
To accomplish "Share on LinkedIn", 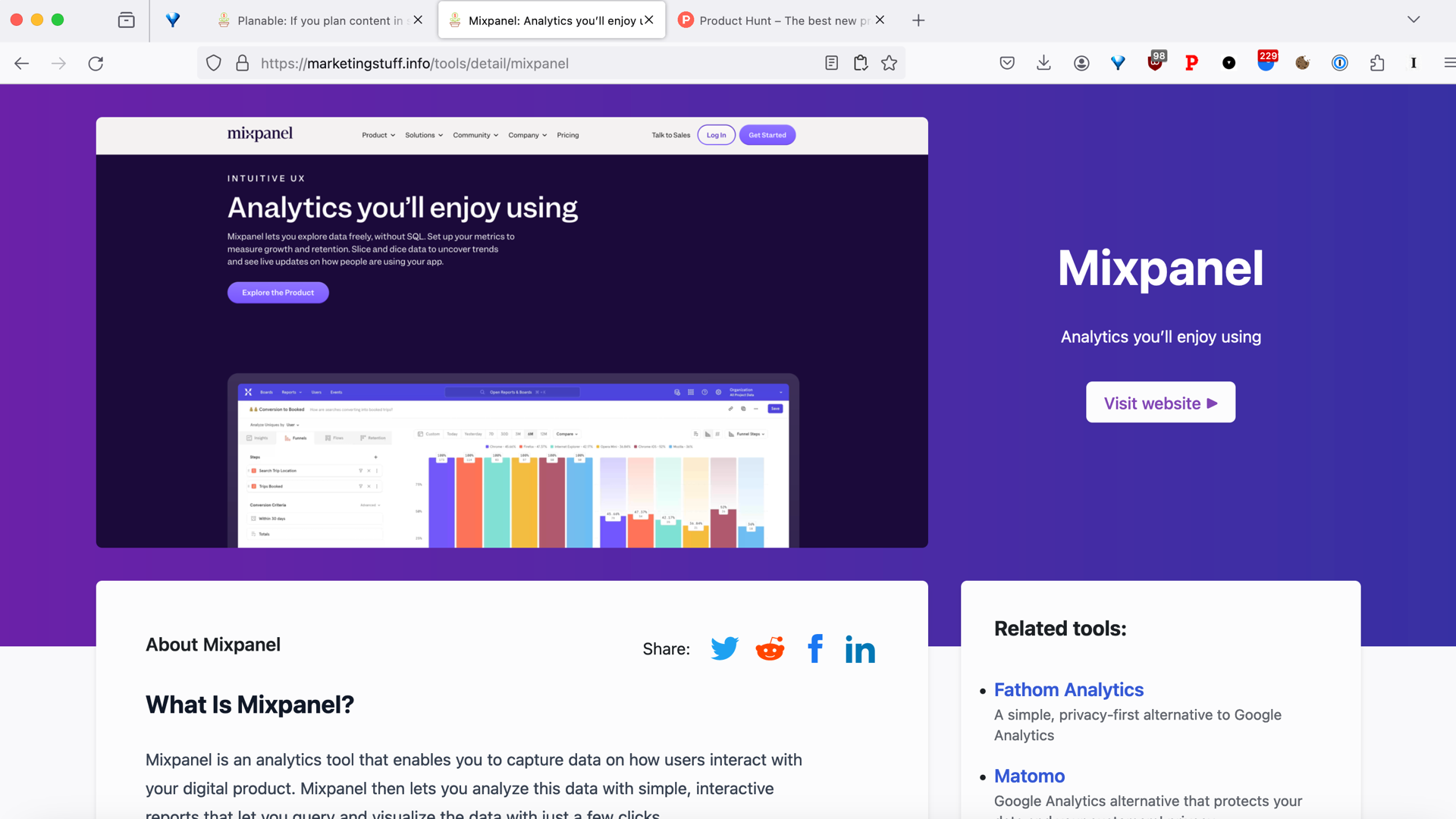I will (860, 648).
